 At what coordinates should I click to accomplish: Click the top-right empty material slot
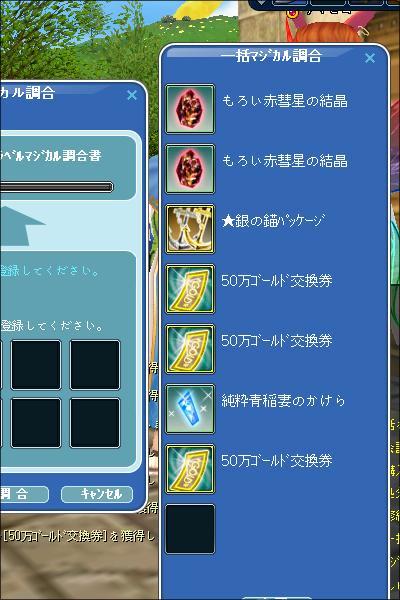(95, 365)
